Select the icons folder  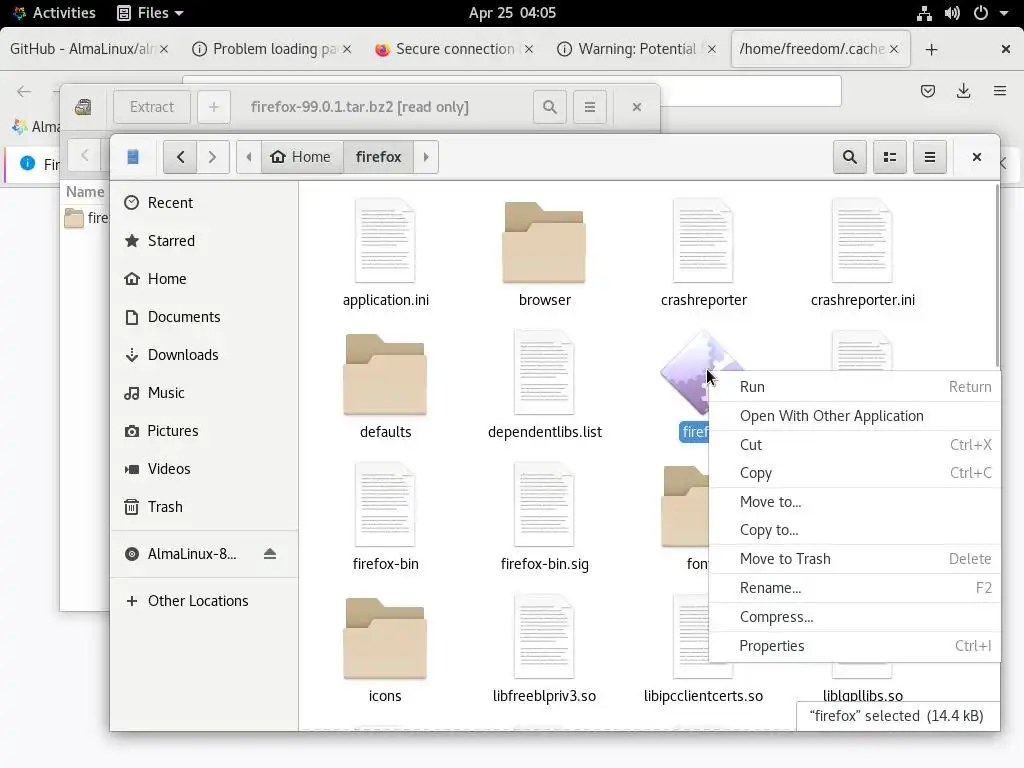pos(385,649)
